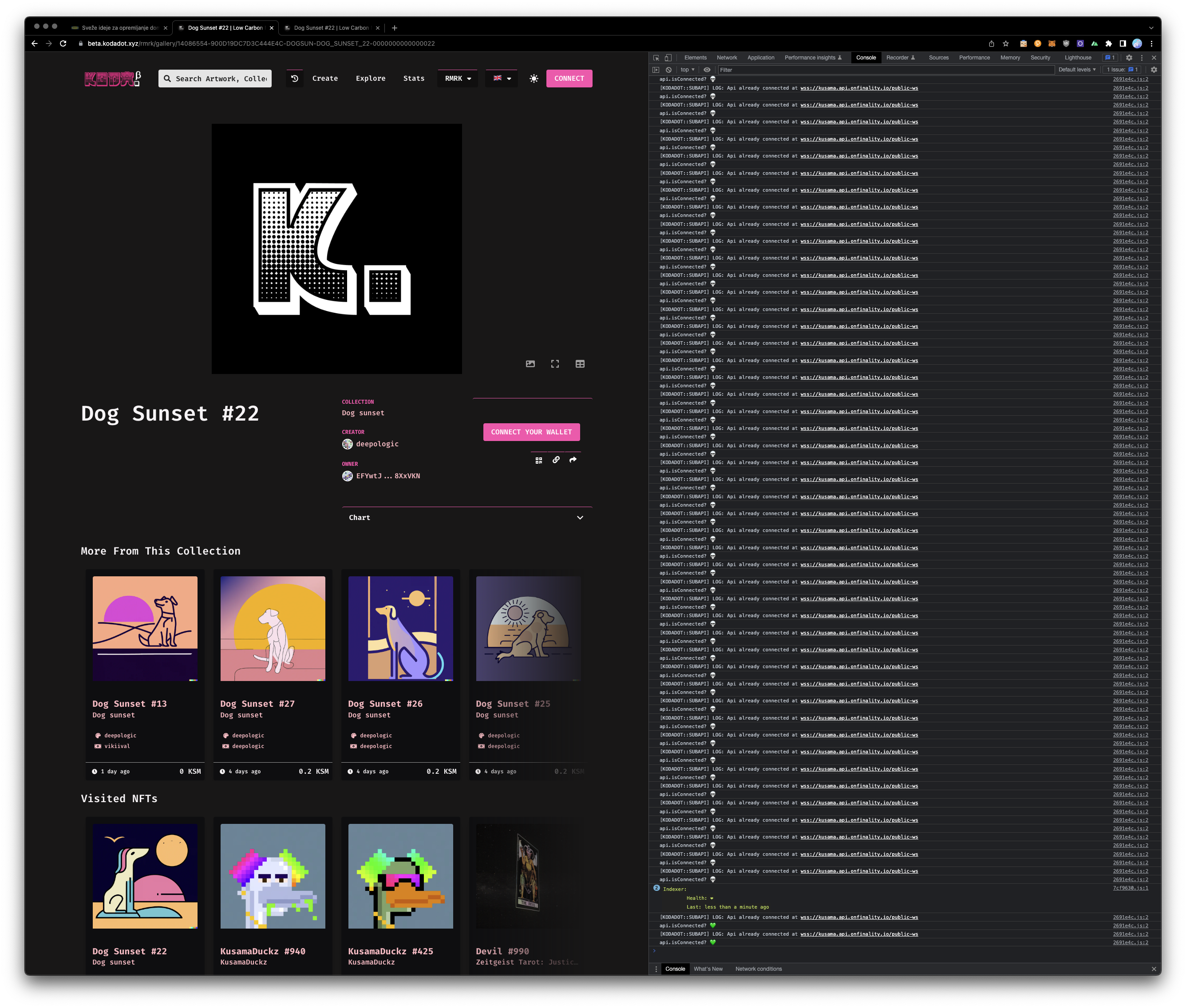Open the Dog Sunset #26 thumbnail

401,628
